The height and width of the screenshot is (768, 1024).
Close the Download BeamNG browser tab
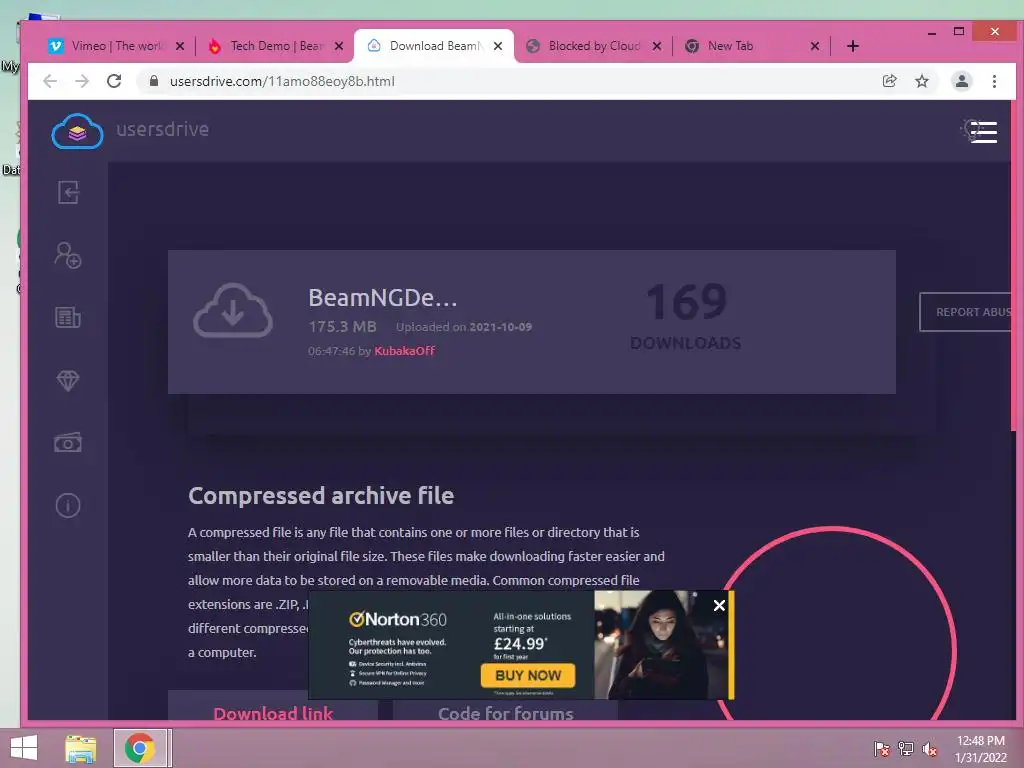coord(498,46)
